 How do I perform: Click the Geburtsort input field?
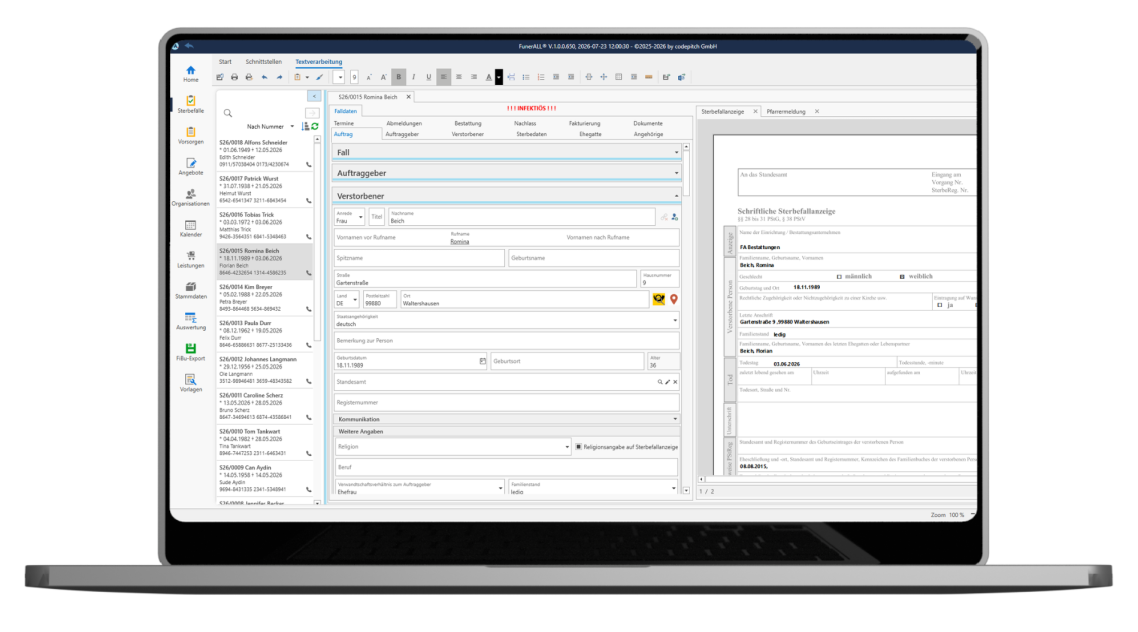tap(567, 361)
